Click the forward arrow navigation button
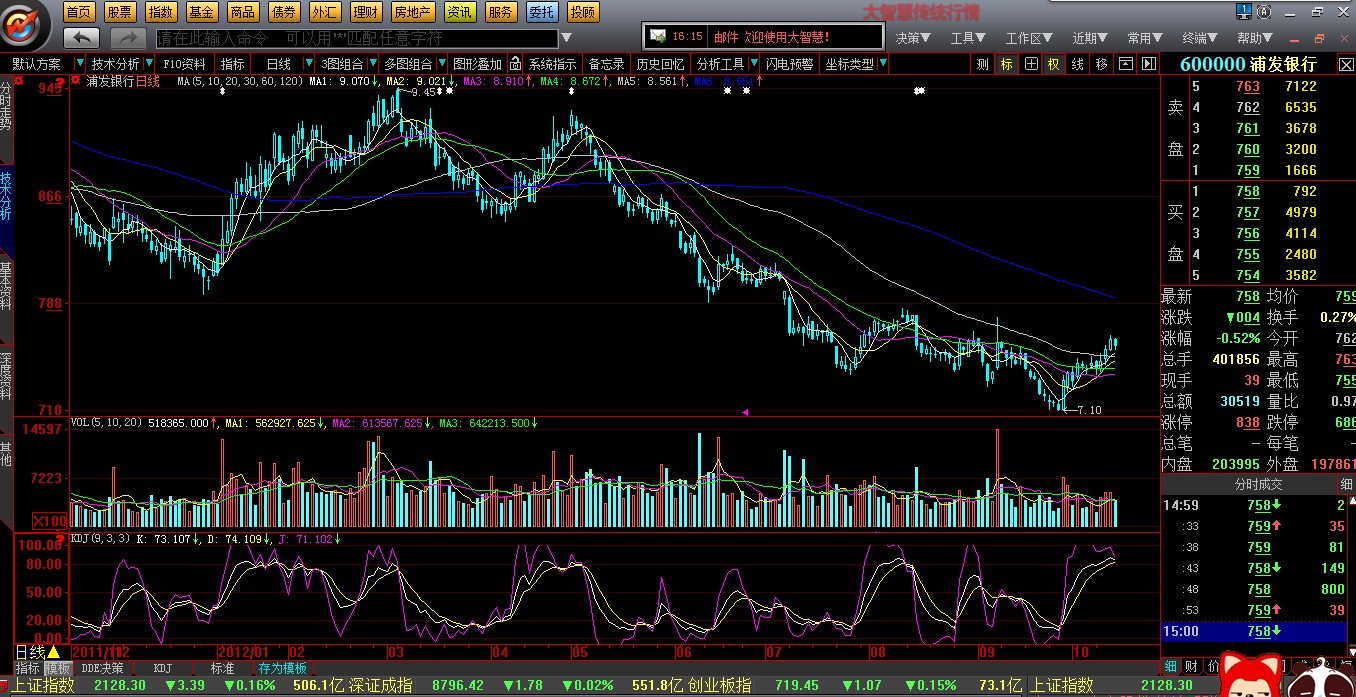The image size is (1356, 697). [x=128, y=37]
